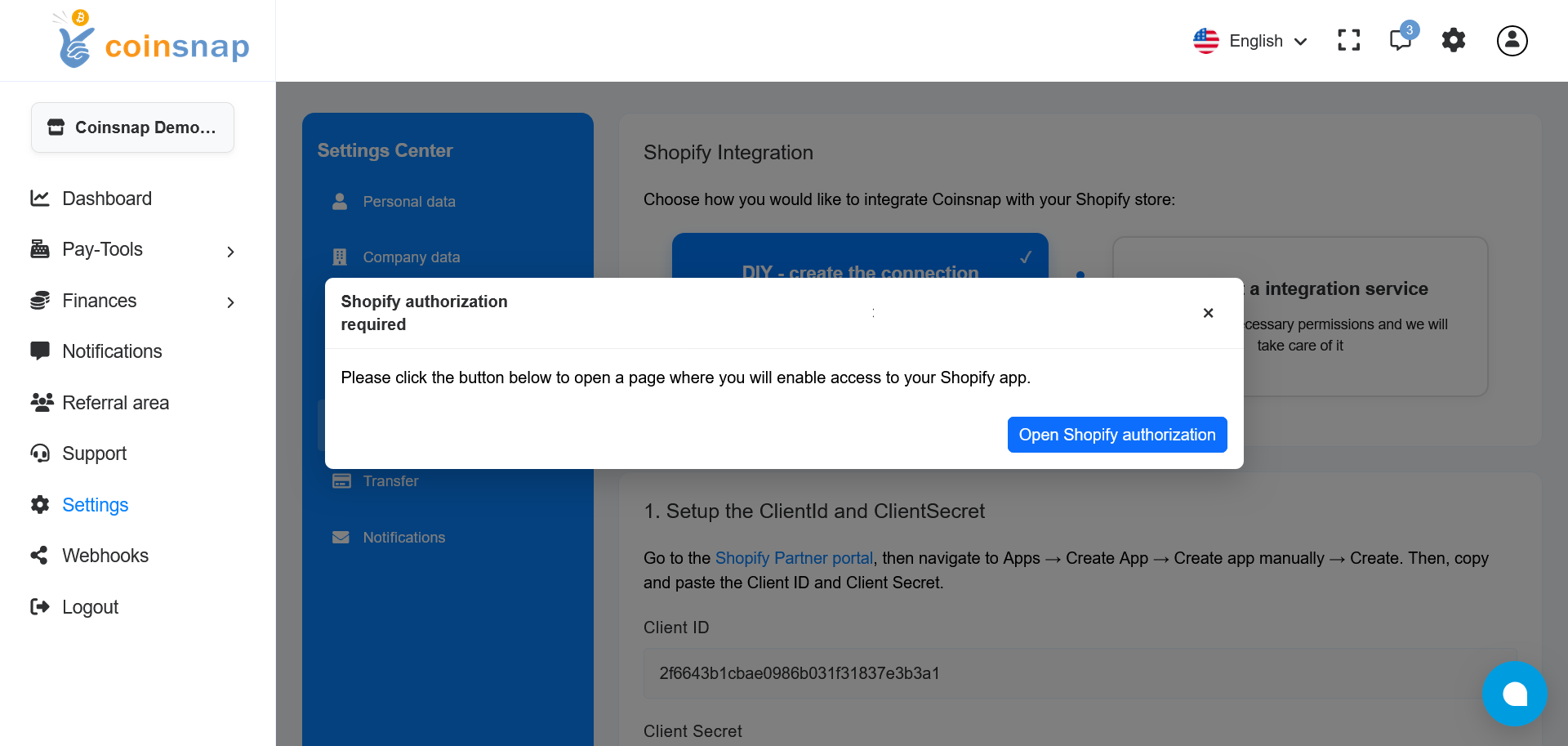
Task: Close the Shopify authorization dialog
Action: 1208,313
